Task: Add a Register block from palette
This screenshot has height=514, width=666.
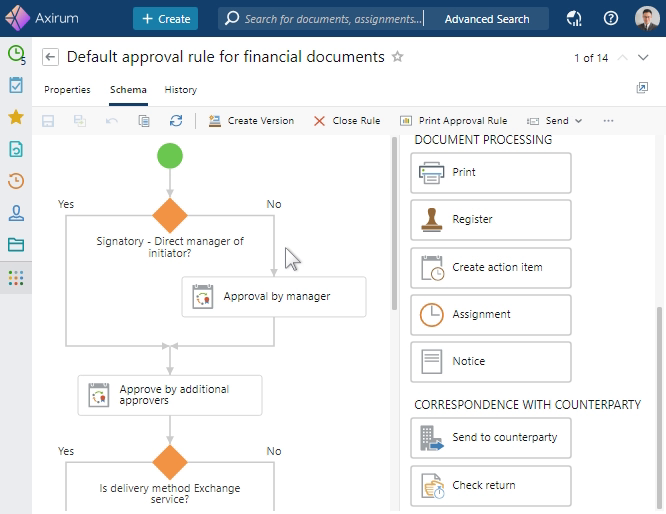Action: pos(491,220)
